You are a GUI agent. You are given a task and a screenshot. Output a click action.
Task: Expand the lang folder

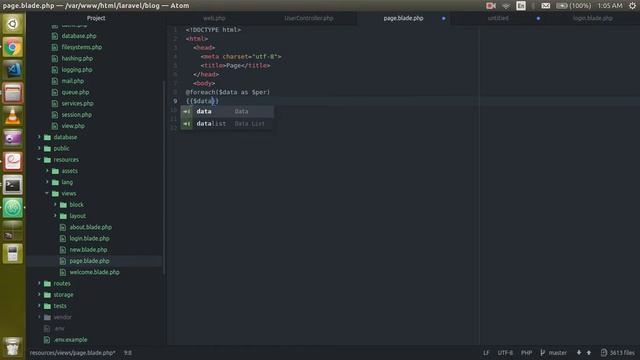(x=47, y=182)
